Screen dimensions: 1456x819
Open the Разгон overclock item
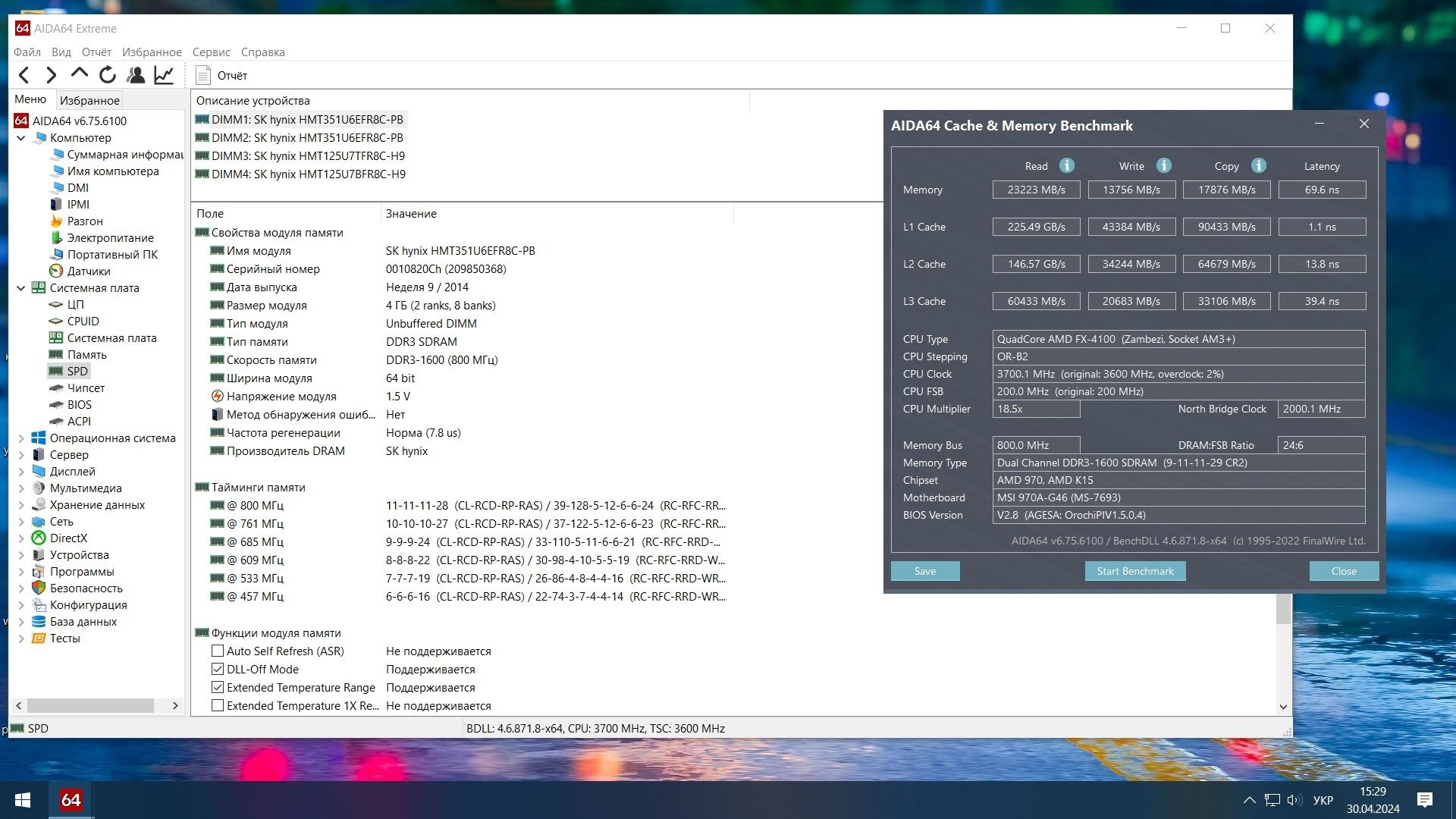click(x=84, y=221)
